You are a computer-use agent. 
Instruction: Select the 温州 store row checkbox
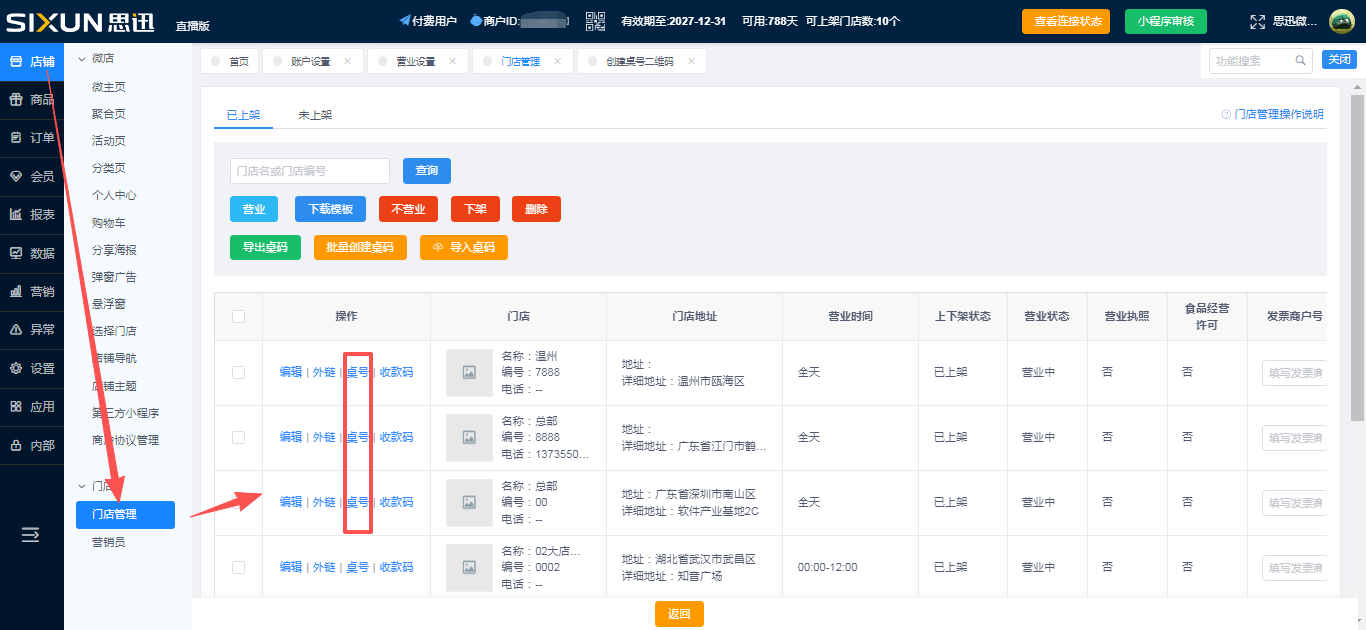238,372
